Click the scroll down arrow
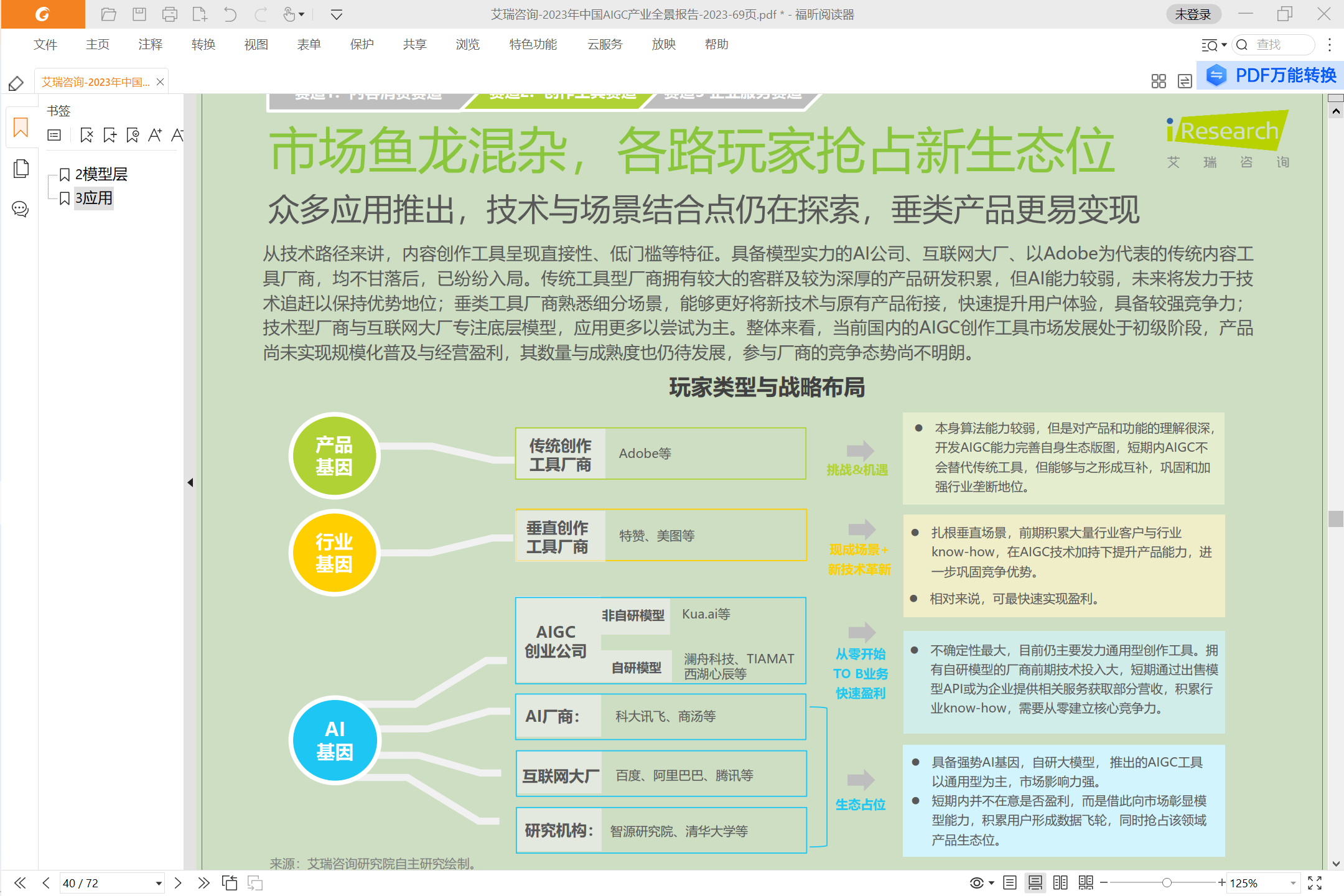Image resolution: width=1344 pixels, height=896 pixels. [1336, 864]
